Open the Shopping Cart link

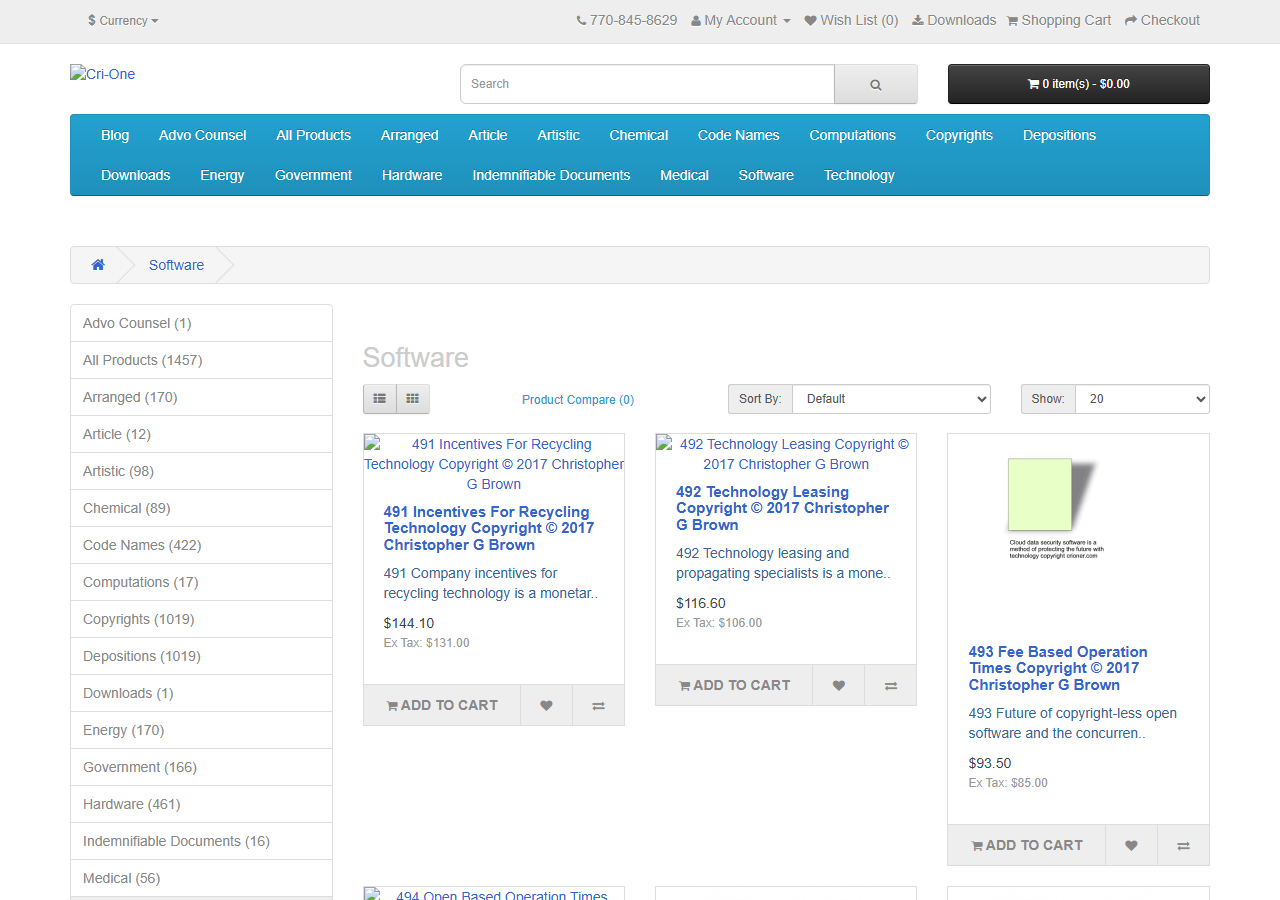coord(1058,20)
